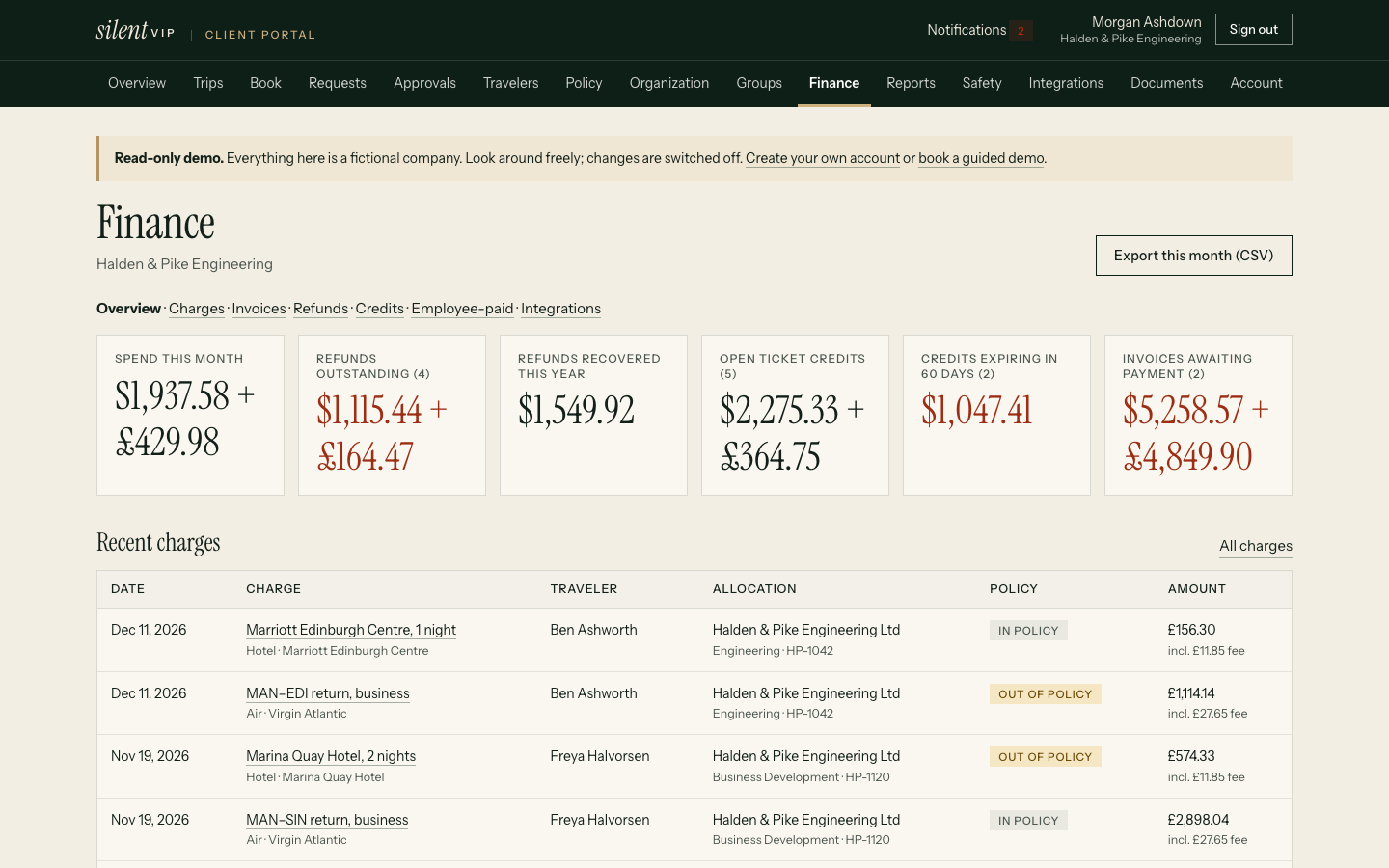Screen dimensions: 1389x868
Task: Open the Marina Quay Hotel, 2 nights charge
Action: tap(331, 756)
